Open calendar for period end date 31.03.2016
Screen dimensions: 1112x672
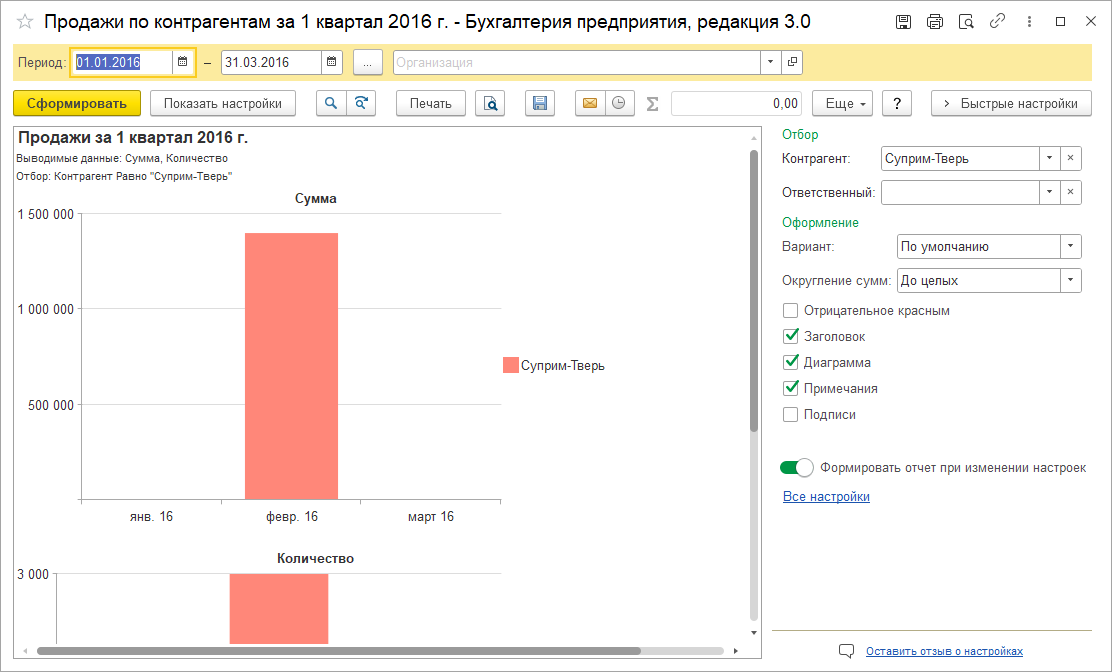(331, 62)
